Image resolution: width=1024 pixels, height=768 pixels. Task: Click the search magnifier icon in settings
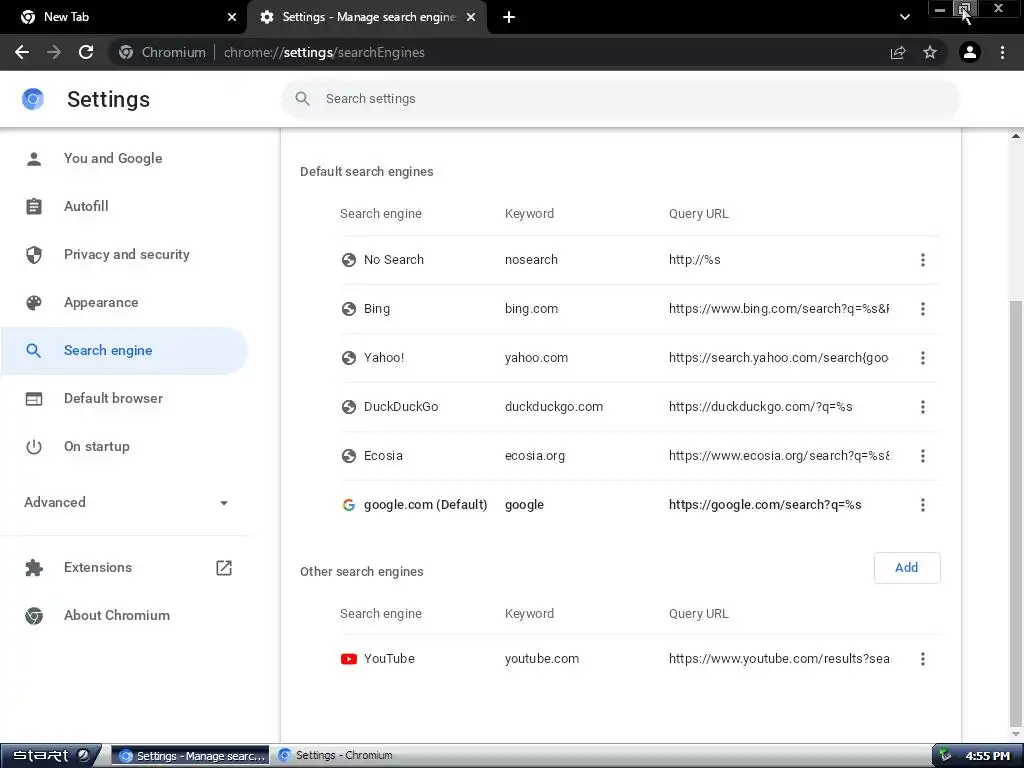pyautogui.click(x=302, y=99)
